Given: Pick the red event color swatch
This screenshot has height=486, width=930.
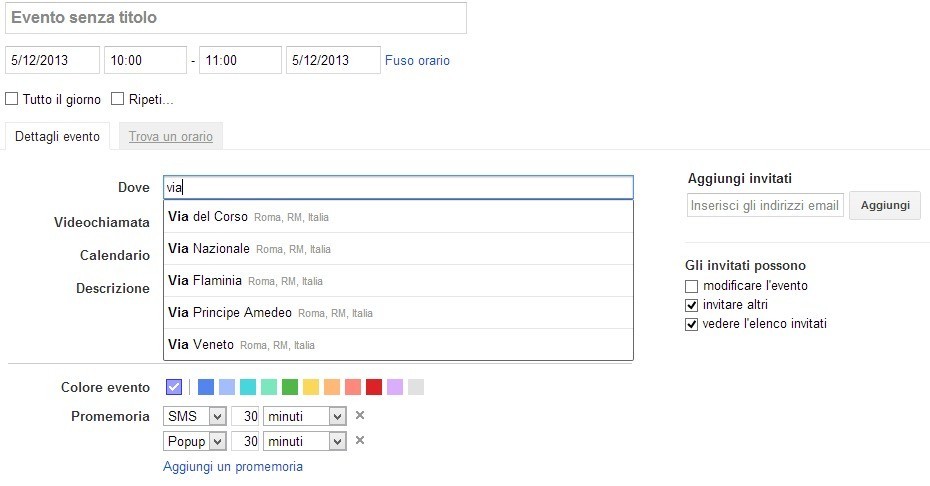Looking at the screenshot, I should point(374,387).
